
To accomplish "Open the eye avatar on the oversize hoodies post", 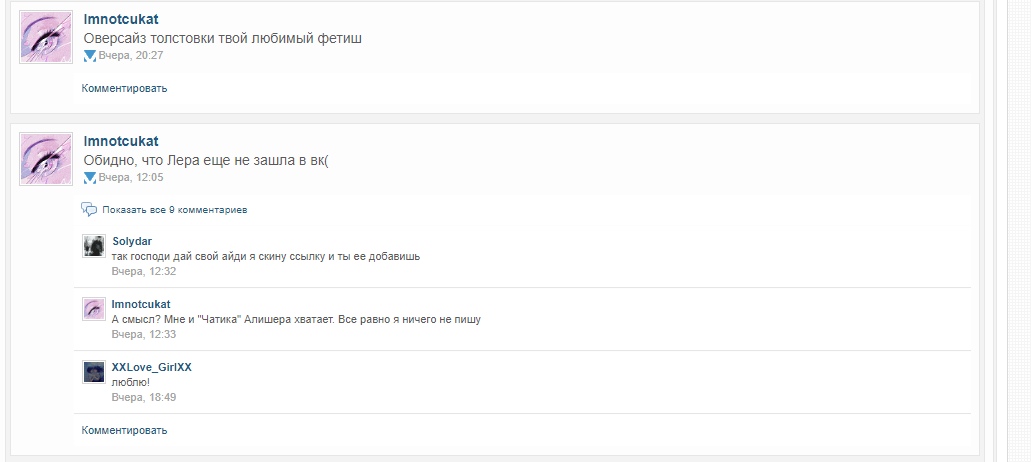I will pos(46,37).
